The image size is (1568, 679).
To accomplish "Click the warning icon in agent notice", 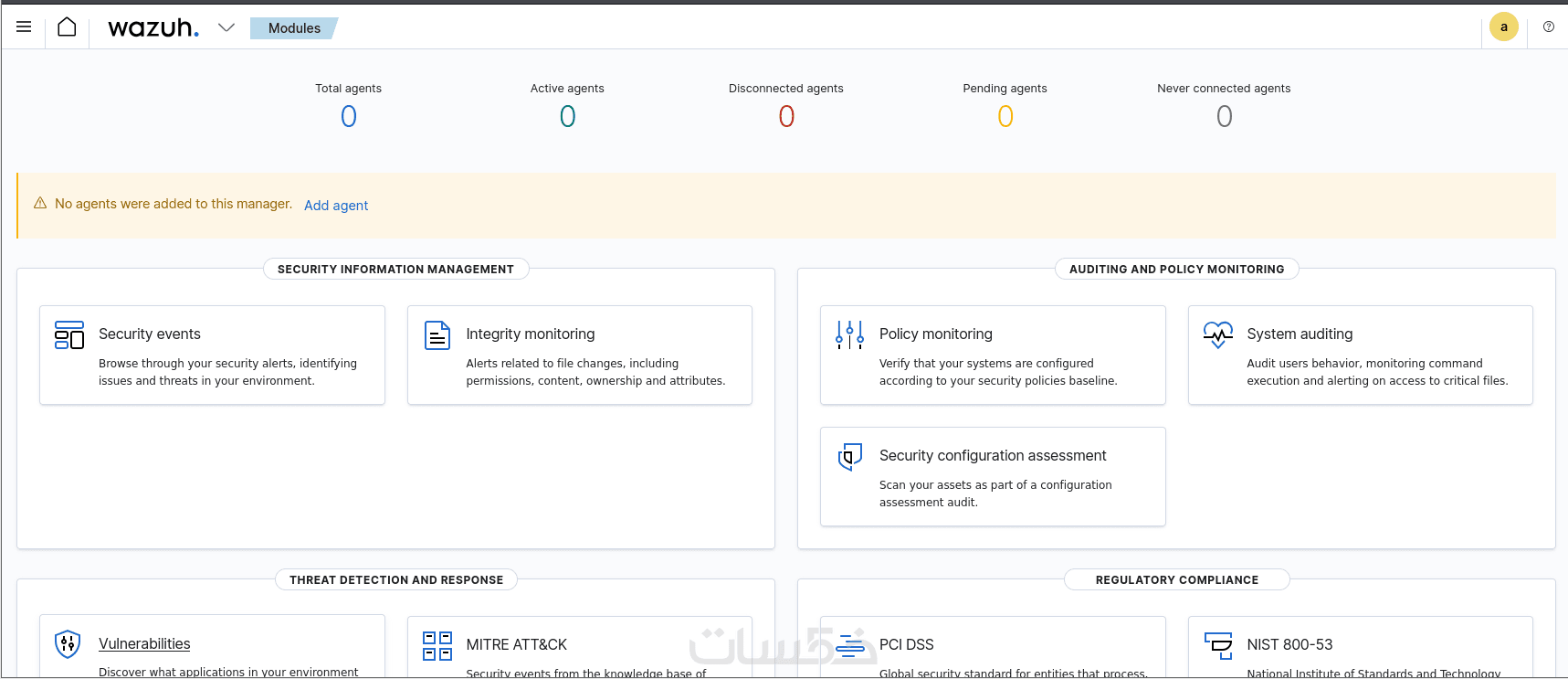I will [x=40, y=203].
